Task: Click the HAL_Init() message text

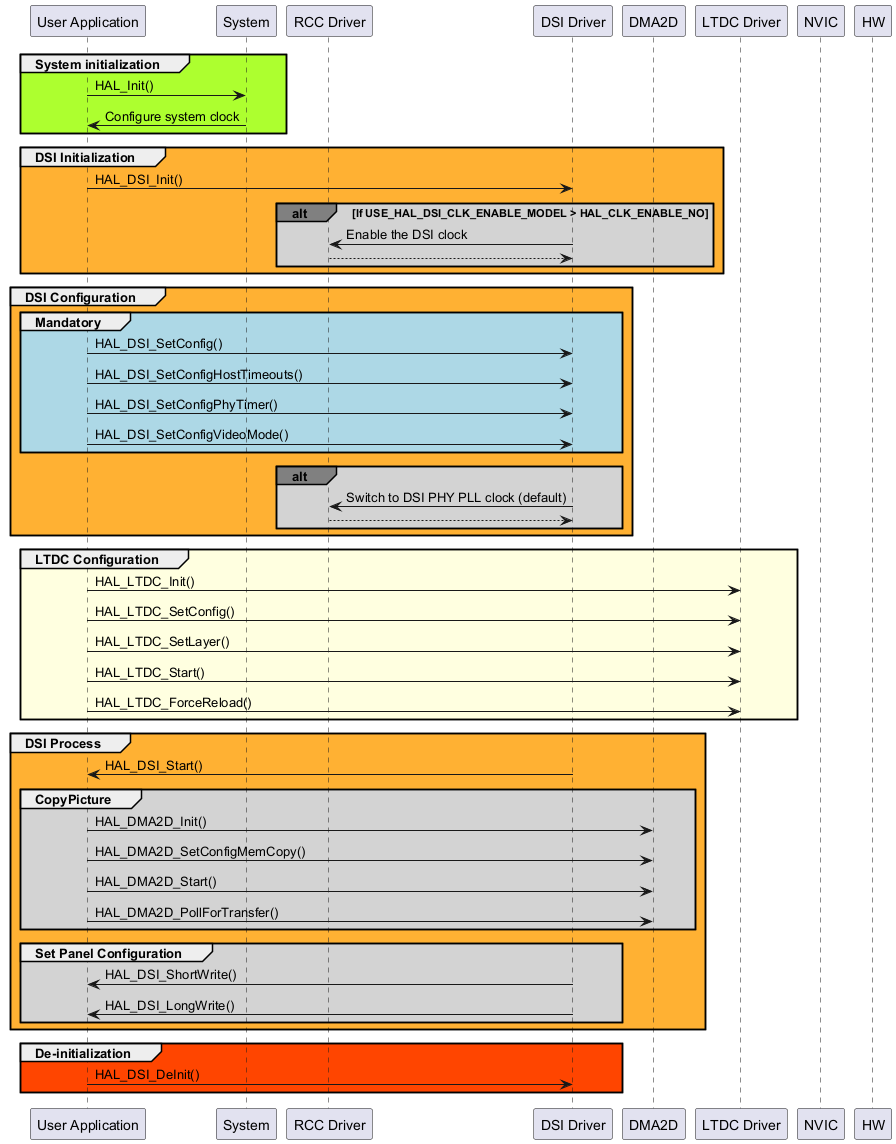Action: pyautogui.click(x=124, y=86)
